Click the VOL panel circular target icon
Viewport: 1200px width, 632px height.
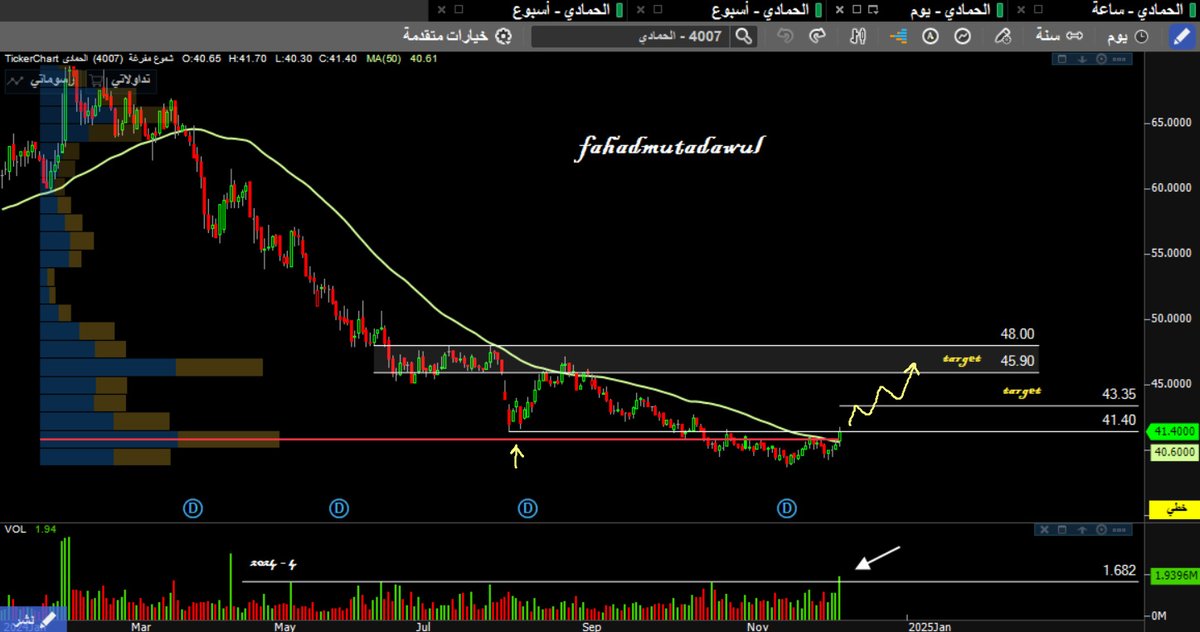(1101, 528)
